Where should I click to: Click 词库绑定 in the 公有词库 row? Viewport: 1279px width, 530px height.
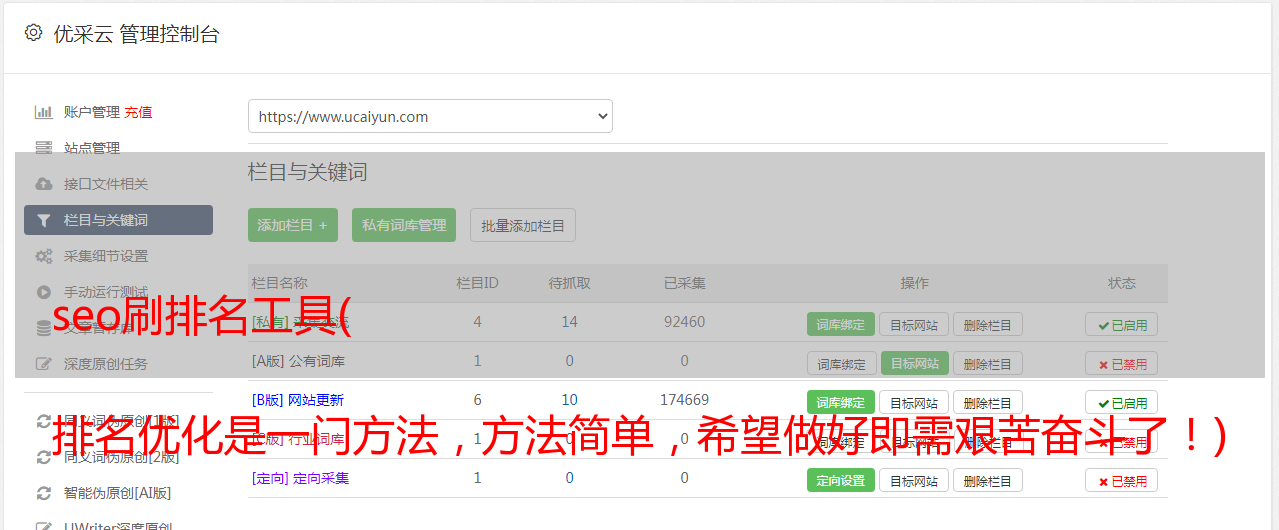[841, 363]
